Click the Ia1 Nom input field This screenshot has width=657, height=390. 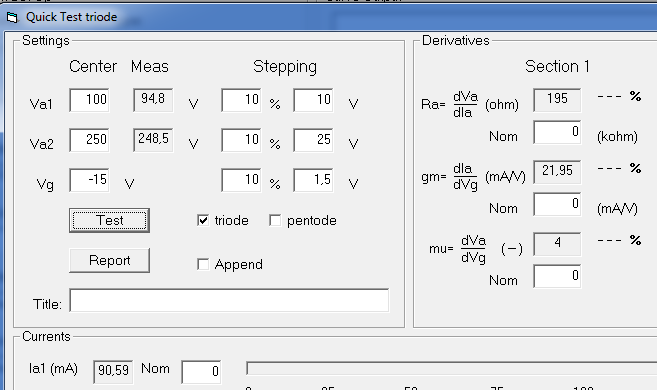(201, 372)
